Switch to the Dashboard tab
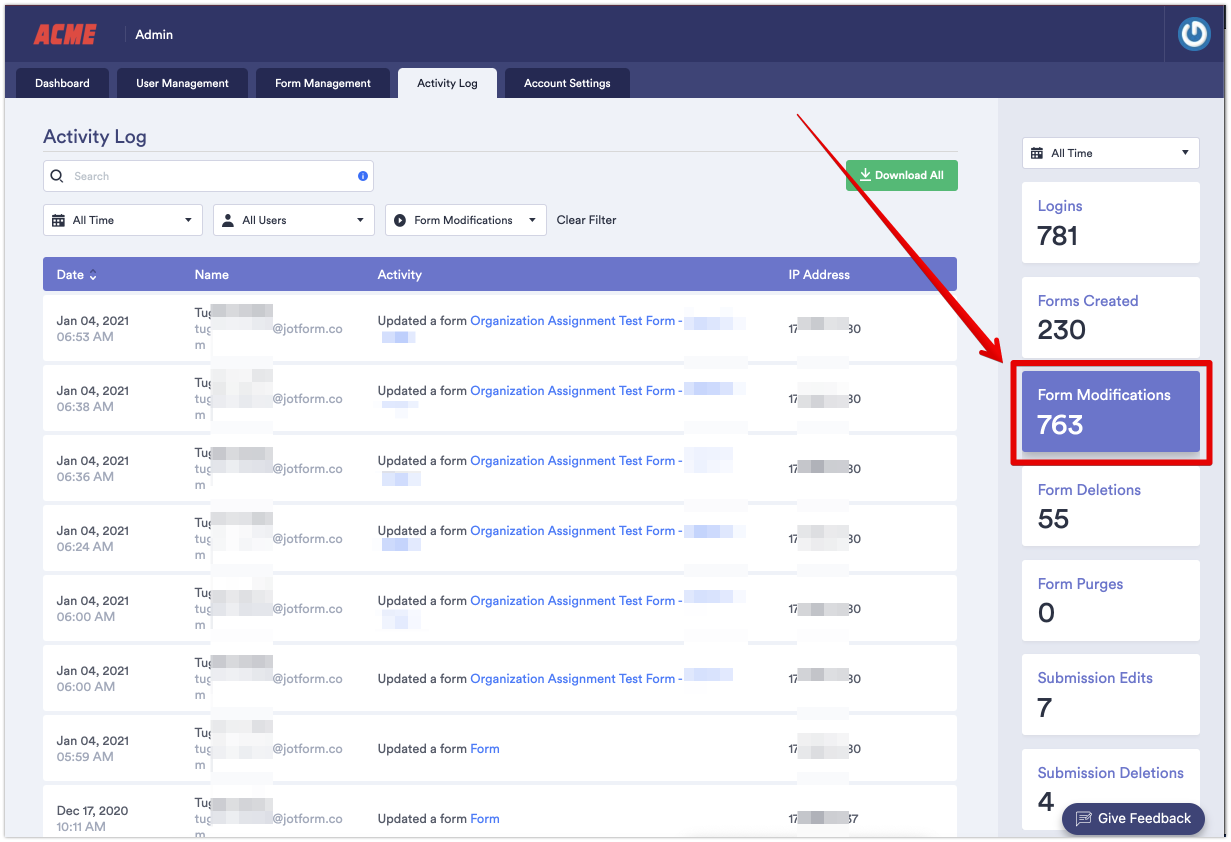 [62, 83]
